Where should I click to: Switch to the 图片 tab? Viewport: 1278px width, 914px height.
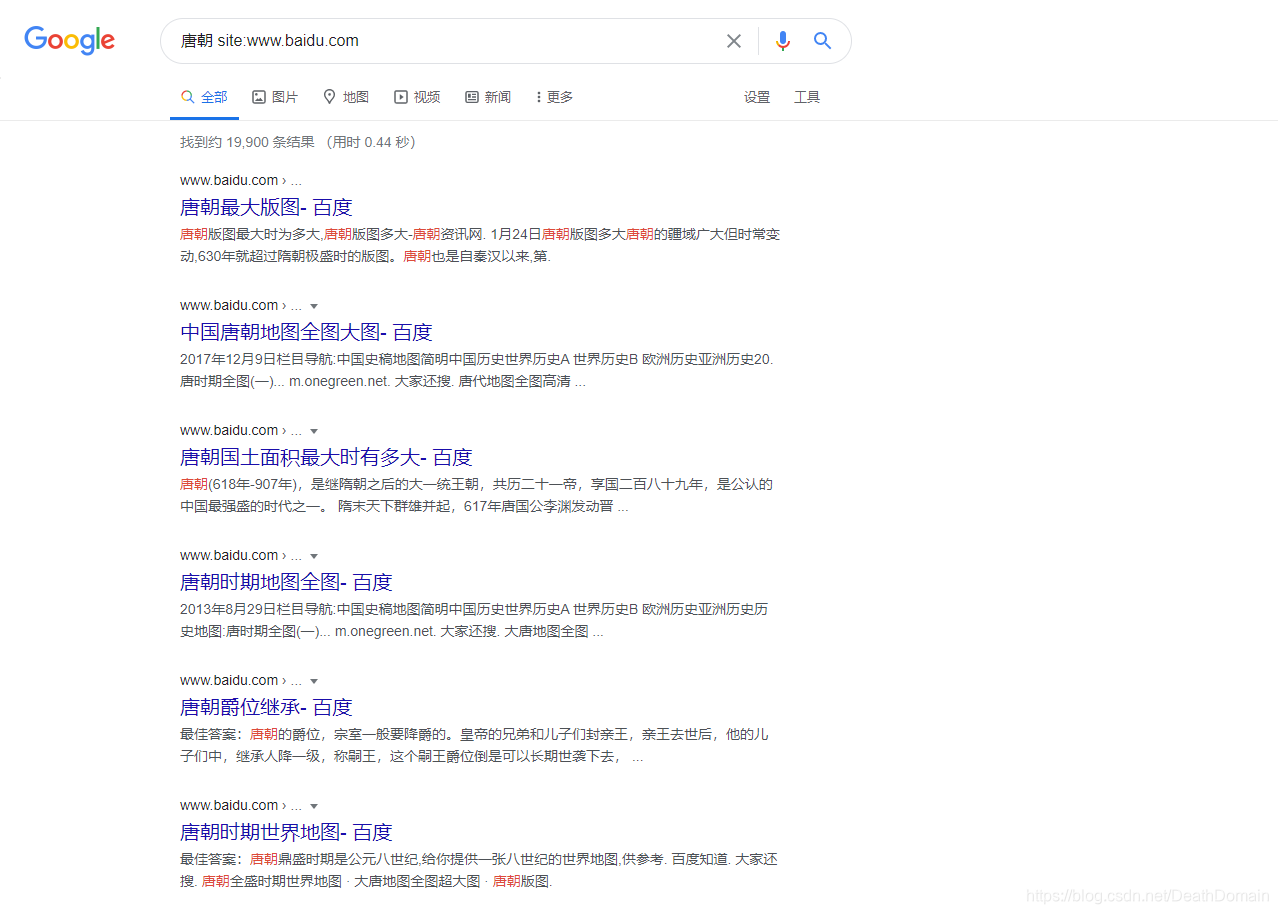(275, 97)
